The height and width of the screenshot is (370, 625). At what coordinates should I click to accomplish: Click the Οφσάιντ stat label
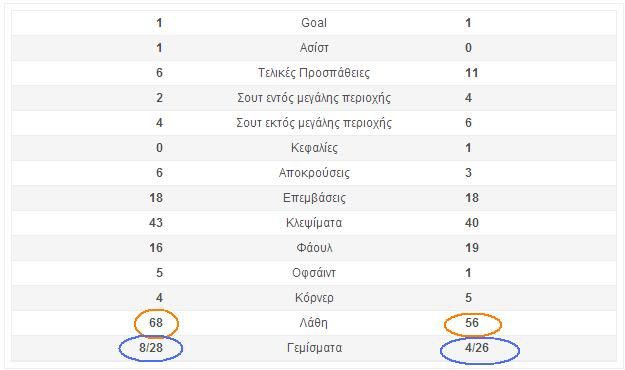click(314, 273)
